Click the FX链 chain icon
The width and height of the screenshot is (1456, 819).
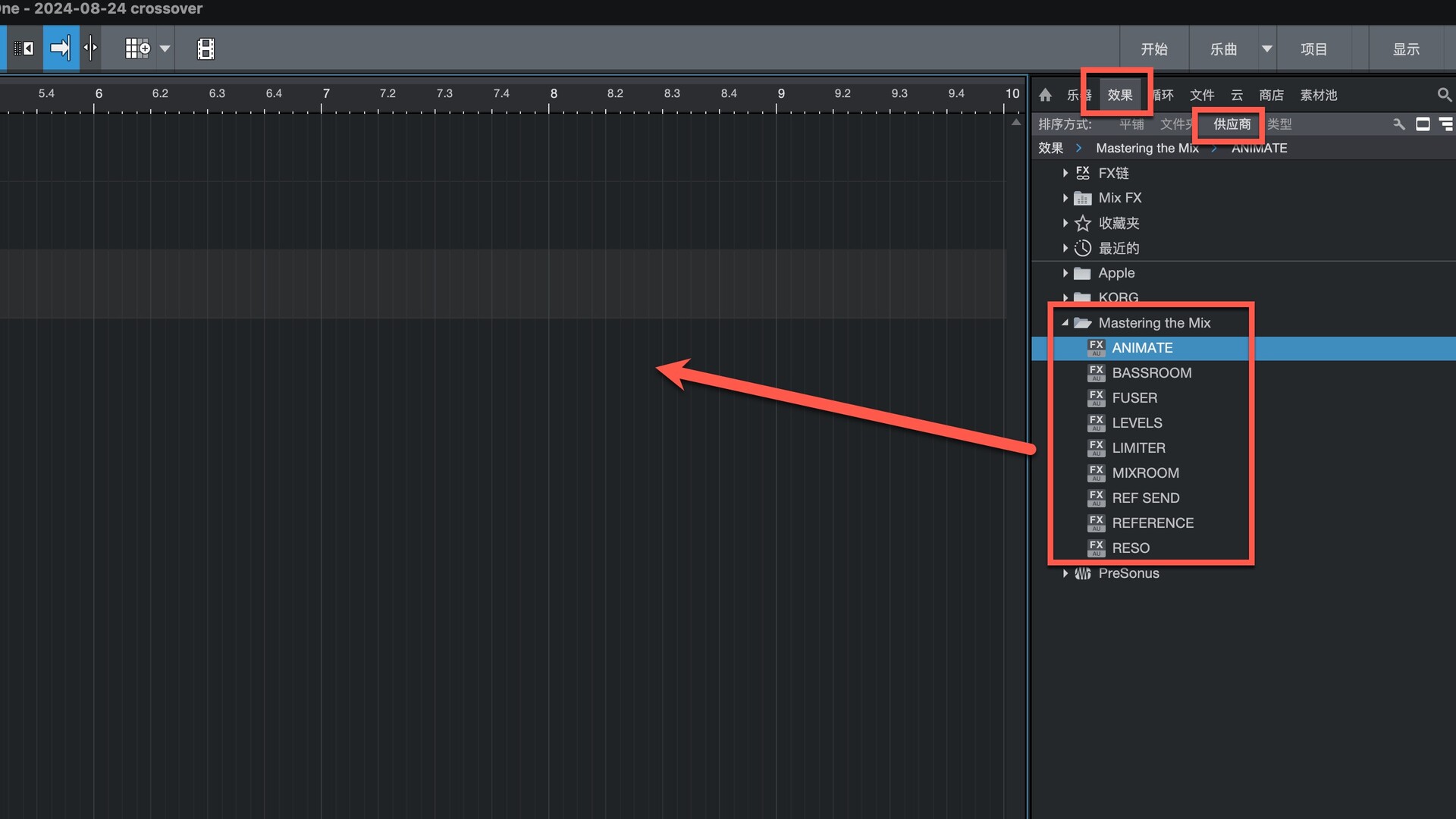[1083, 173]
